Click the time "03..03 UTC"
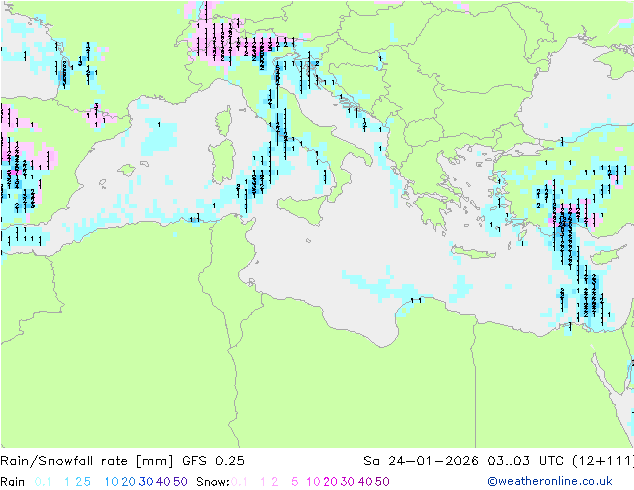The height and width of the screenshot is (490, 634). (525, 461)
